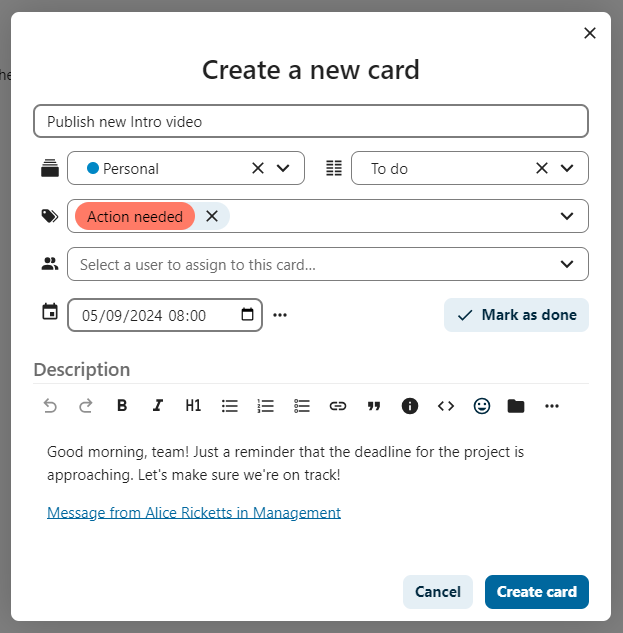This screenshot has height=633, width=623.
Task: Insert a bulleted list
Action: [230, 406]
